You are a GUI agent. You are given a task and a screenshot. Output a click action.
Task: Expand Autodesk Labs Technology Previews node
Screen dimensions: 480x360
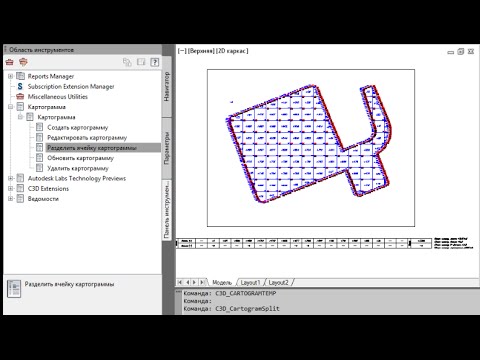[10, 178]
